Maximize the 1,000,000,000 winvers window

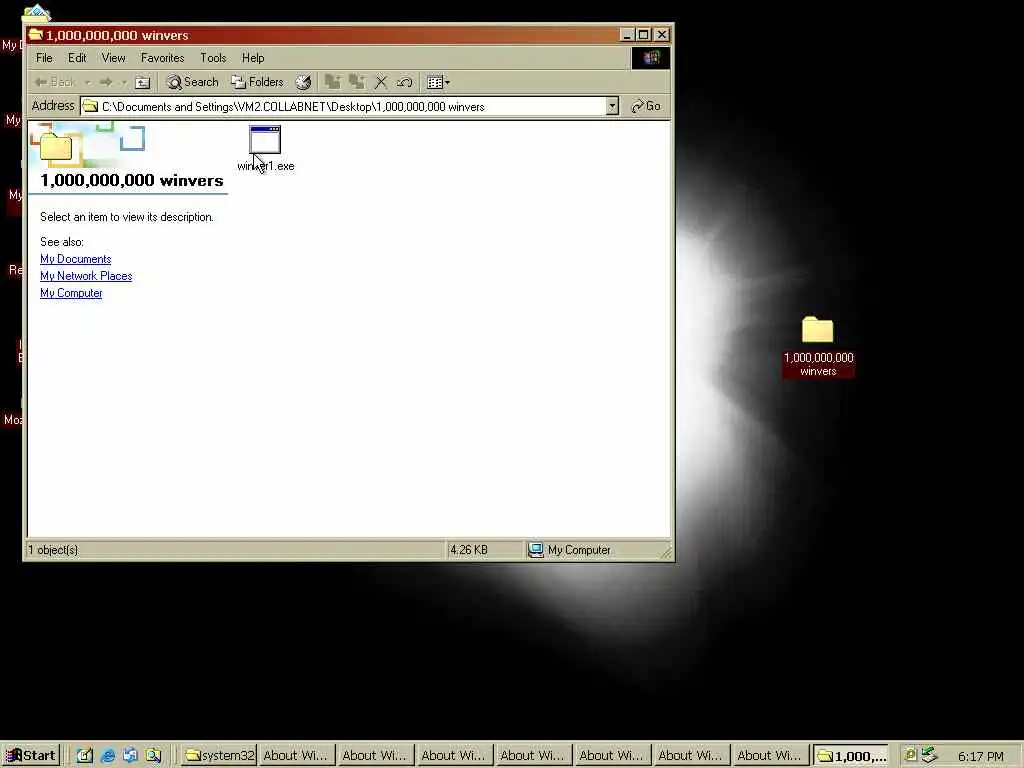(644, 35)
